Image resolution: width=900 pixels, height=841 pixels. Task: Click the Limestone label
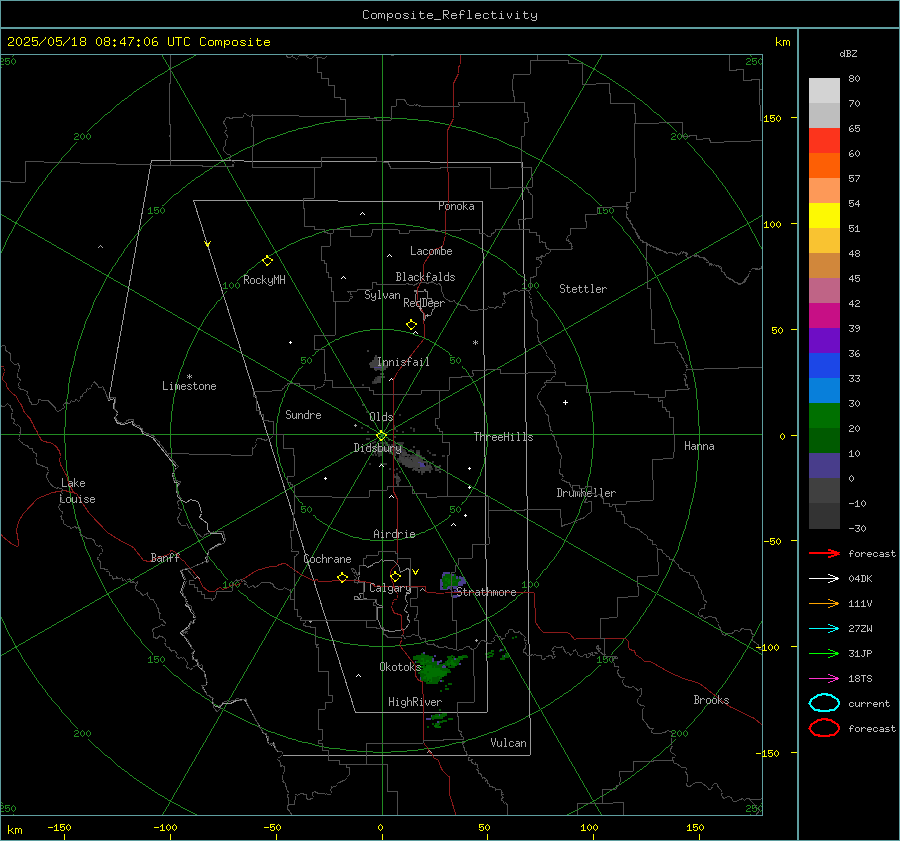[x=189, y=386]
